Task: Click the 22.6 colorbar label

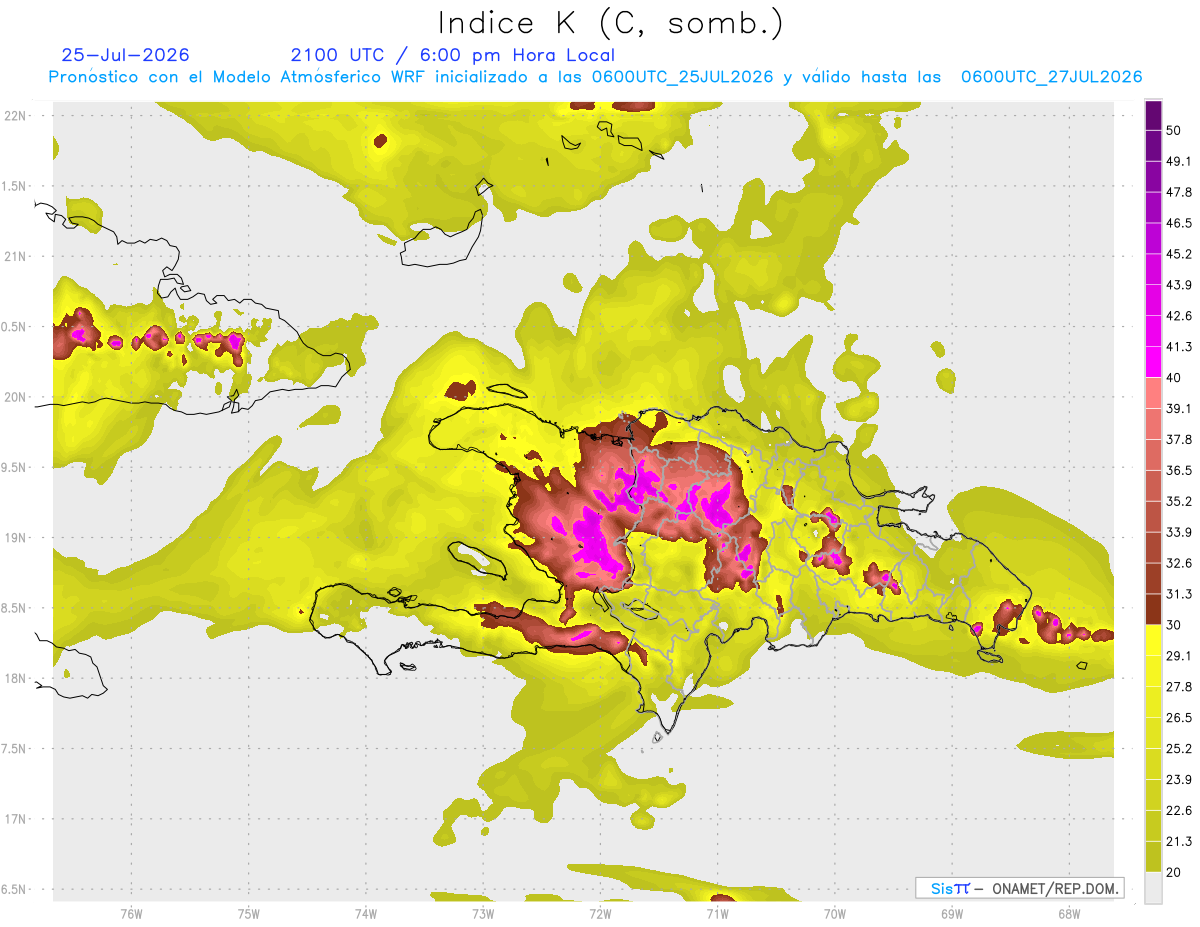Action: (1179, 811)
